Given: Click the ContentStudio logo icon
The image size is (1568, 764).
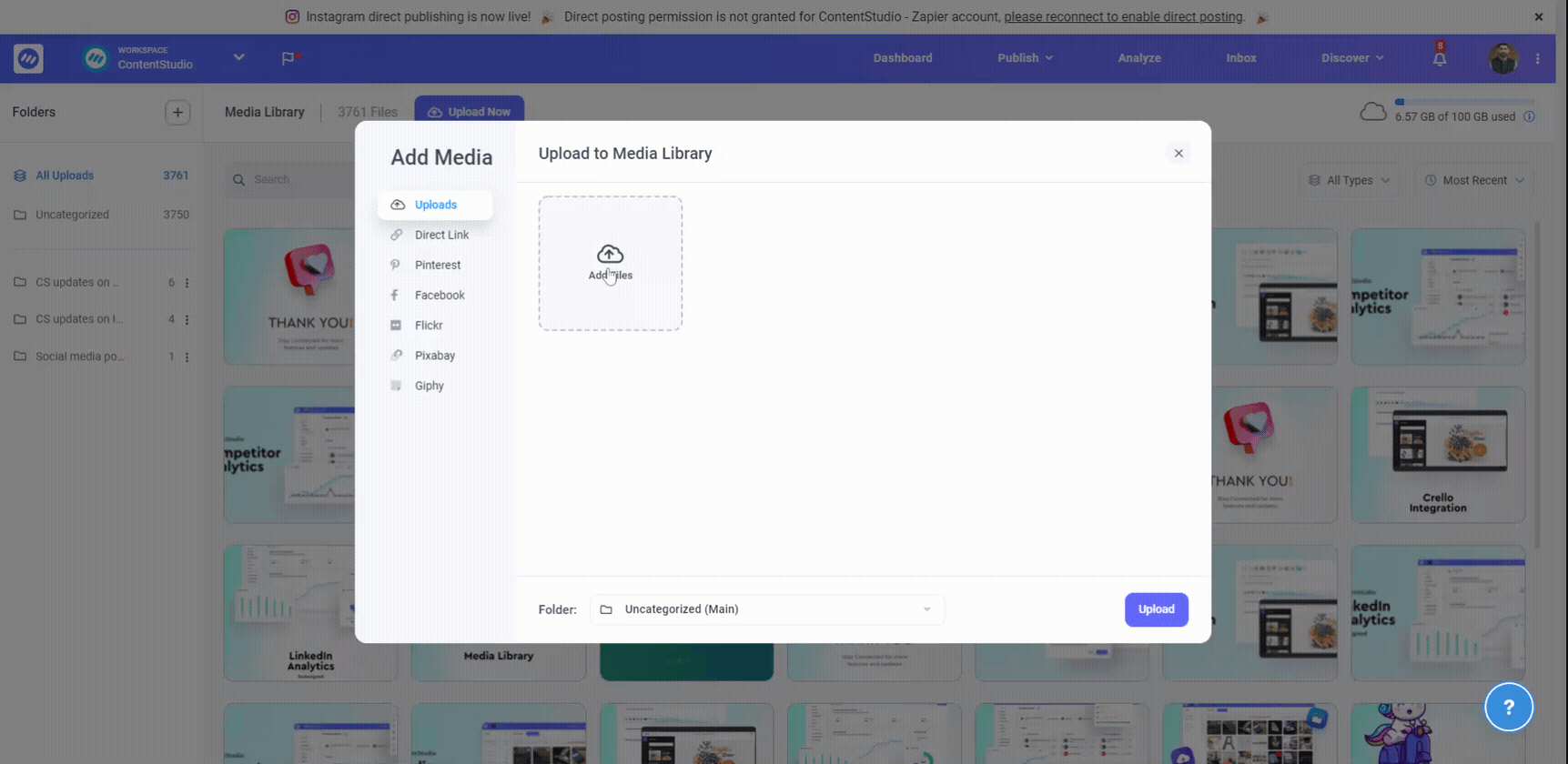Looking at the screenshot, I should tap(28, 59).
